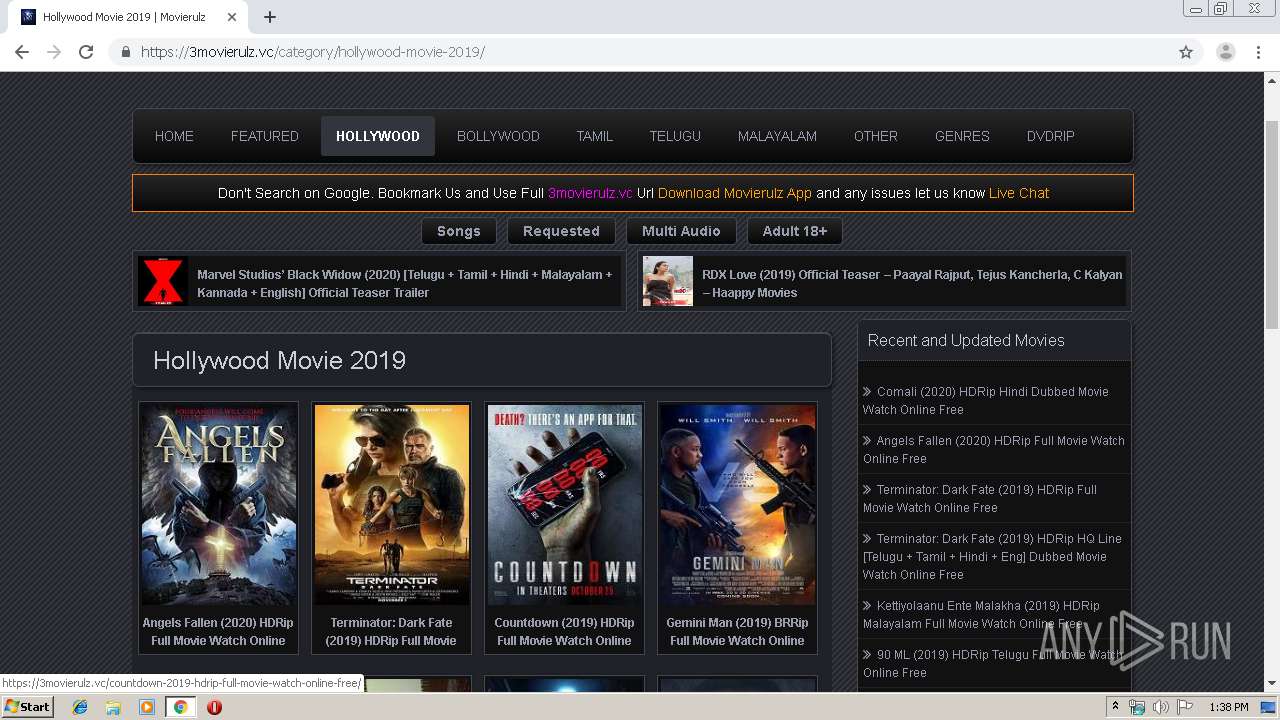Image resolution: width=1280 pixels, height=720 pixels.
Task: Open Terminator: Dark Fate HDRip Full Movie sidebar link
Action: click(x=980, y=498)
